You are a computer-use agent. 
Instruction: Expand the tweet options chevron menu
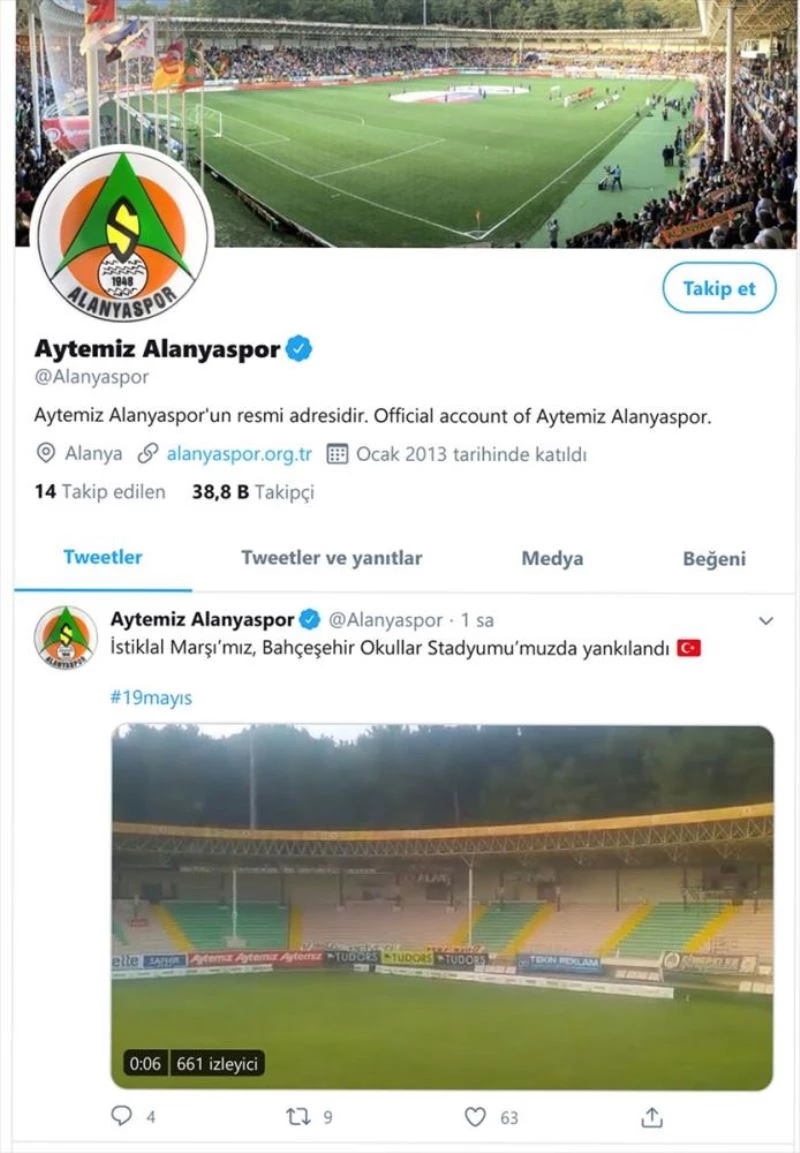[x=765, y=621]
